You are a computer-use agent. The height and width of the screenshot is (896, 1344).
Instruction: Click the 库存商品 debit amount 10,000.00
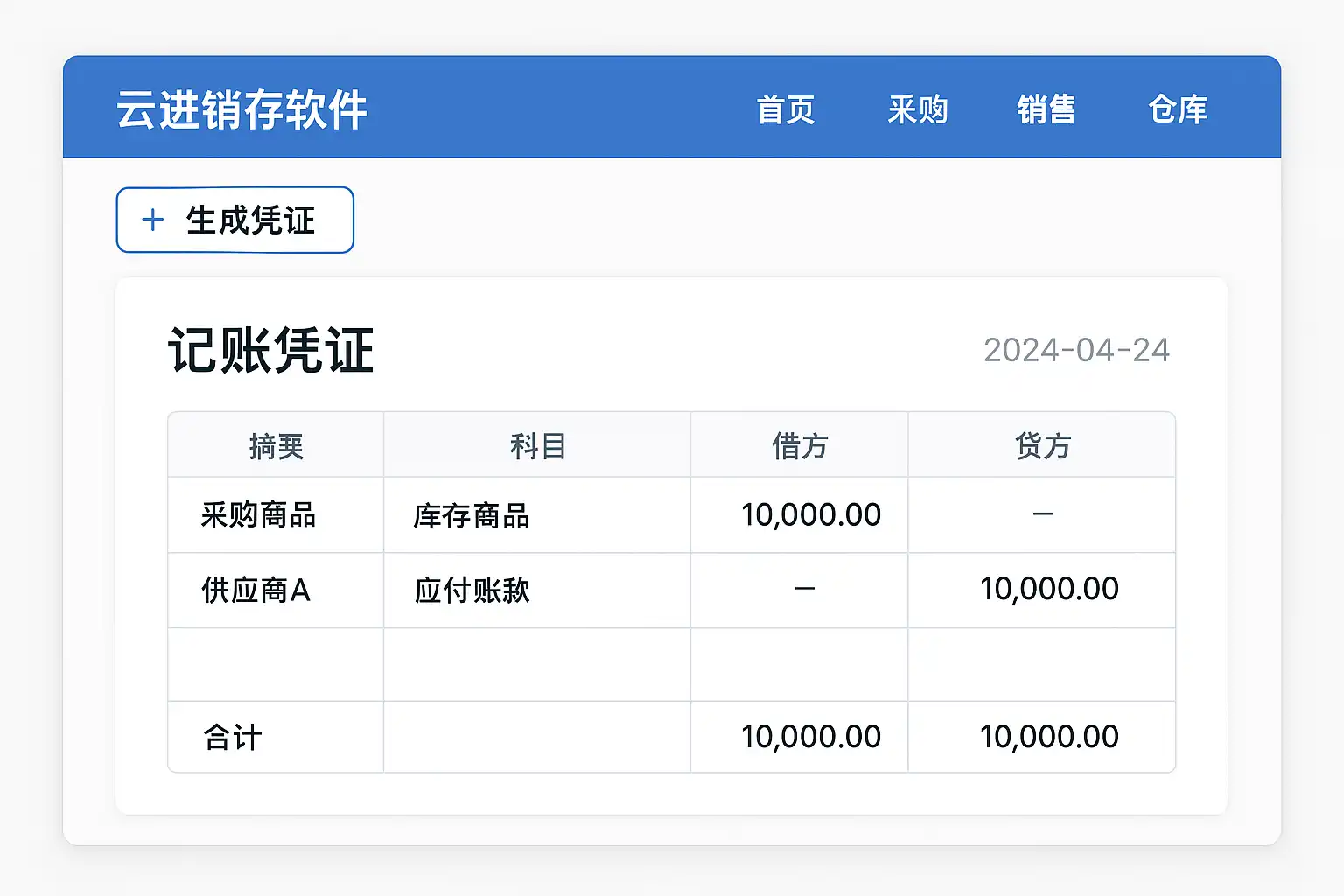tap(810, 515)
